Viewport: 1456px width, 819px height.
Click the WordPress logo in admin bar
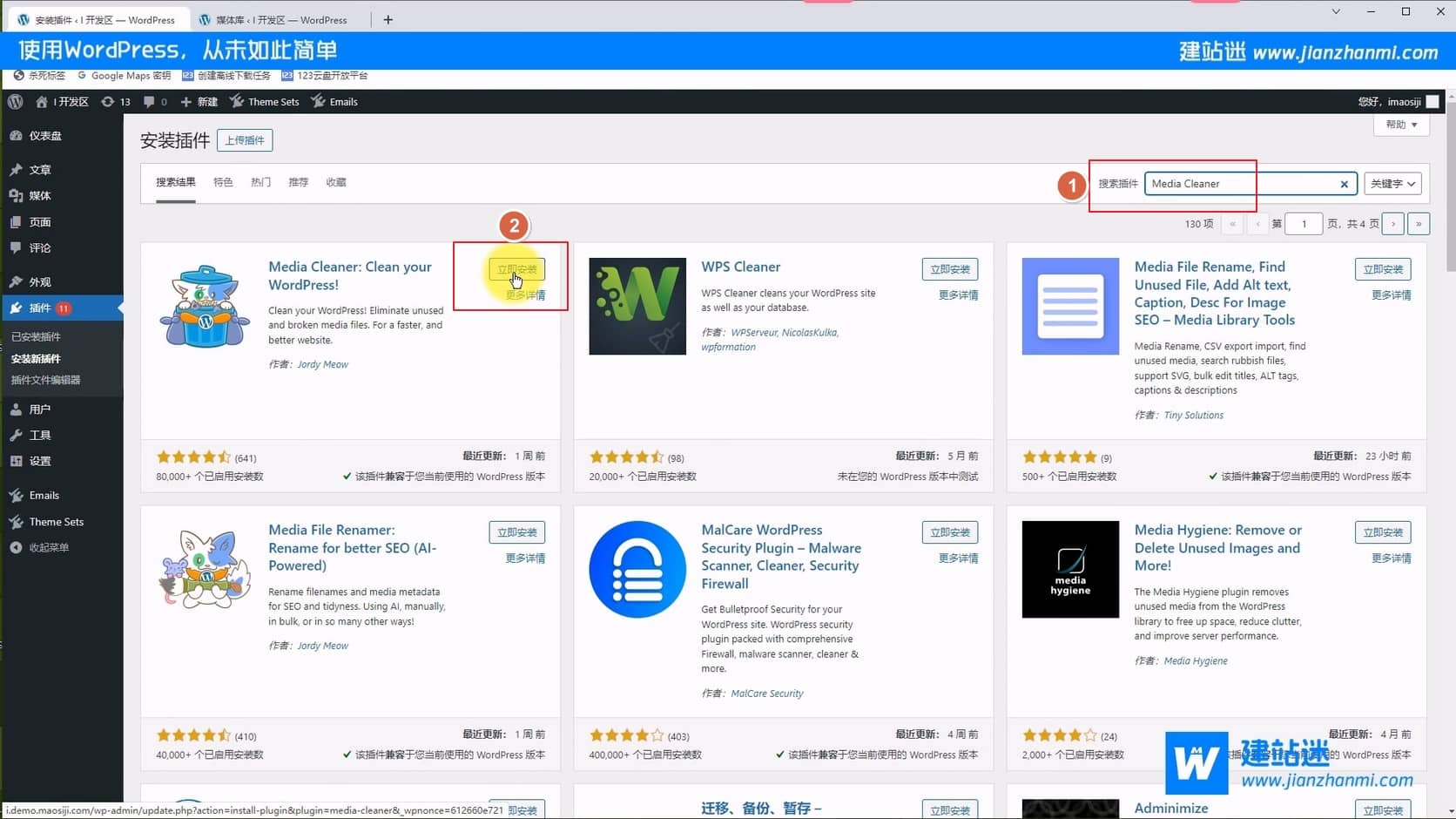[x=16, y=102]
